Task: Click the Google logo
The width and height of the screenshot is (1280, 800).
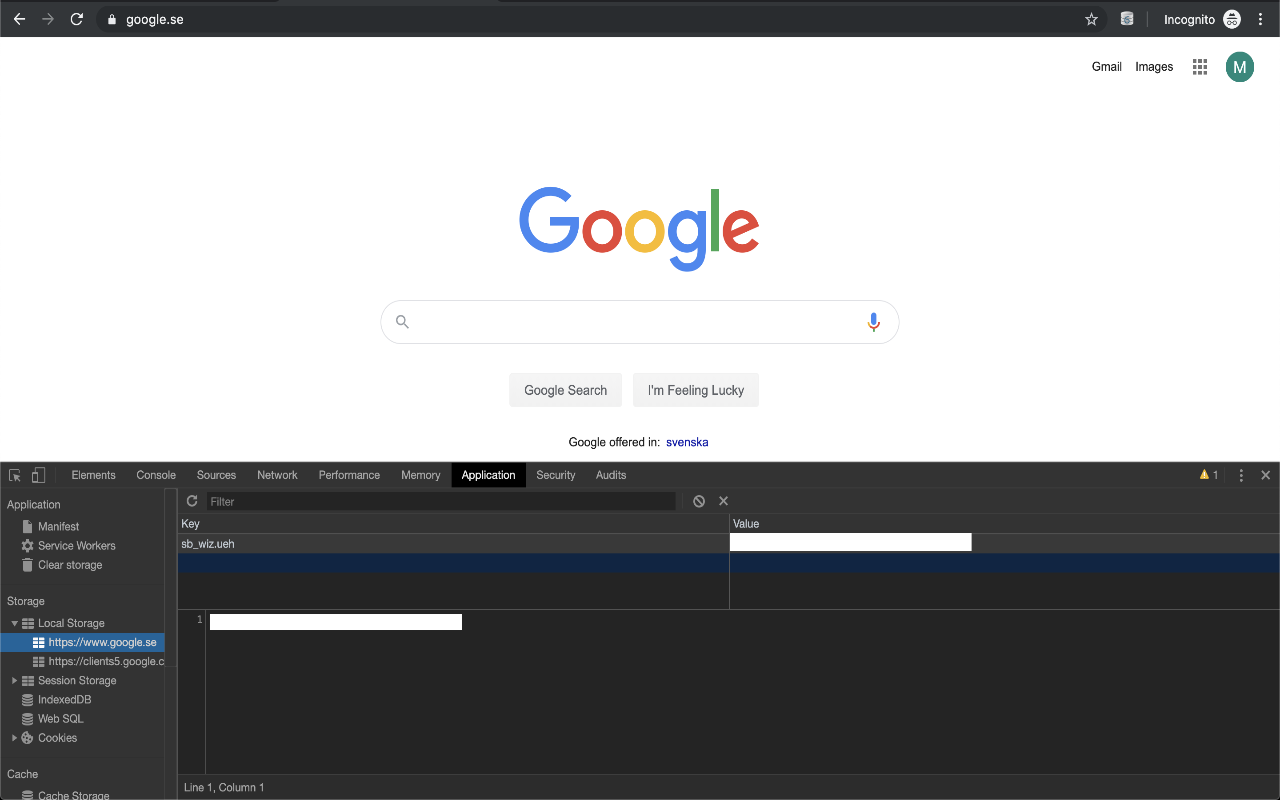Action: (x=640, y=229)
